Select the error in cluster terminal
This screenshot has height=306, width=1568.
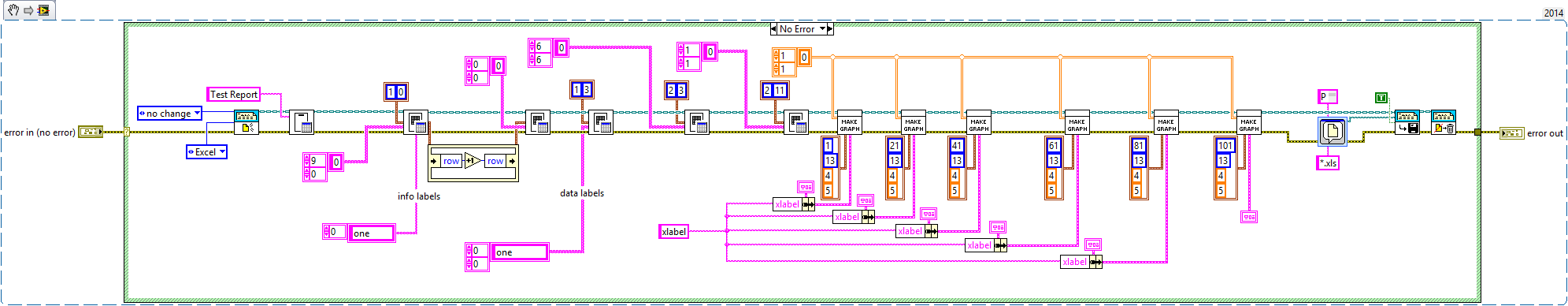click(x=91, y=132)
